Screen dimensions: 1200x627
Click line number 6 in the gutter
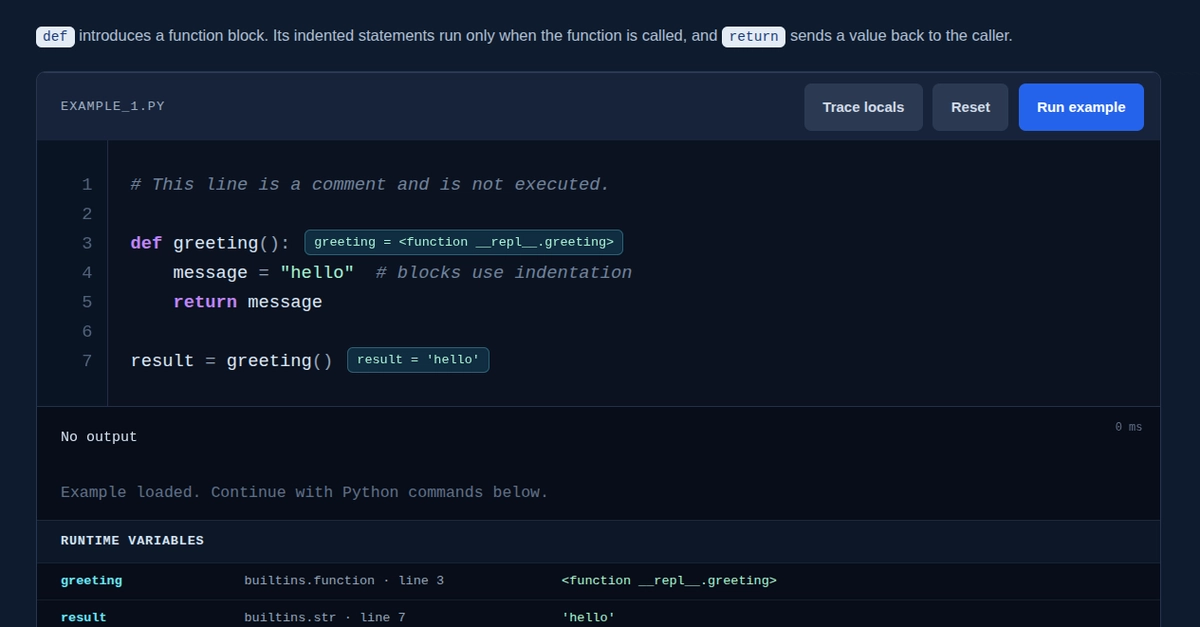click(87, 332)
